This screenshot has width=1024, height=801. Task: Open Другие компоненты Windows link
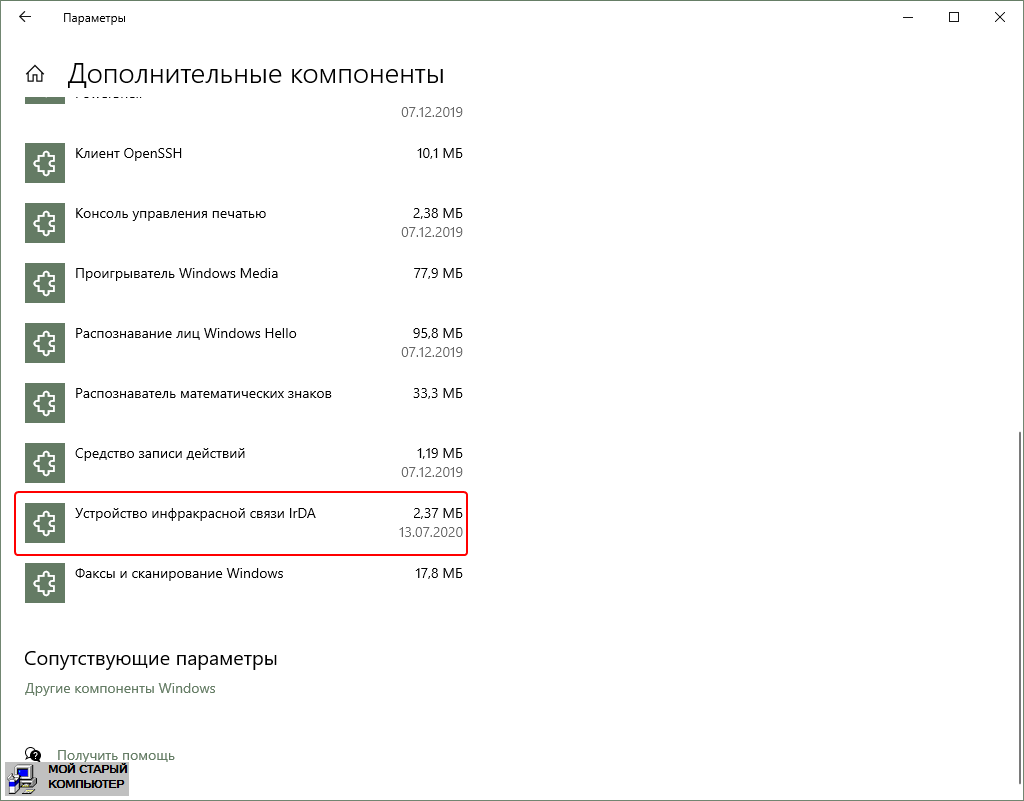point(119,688)
